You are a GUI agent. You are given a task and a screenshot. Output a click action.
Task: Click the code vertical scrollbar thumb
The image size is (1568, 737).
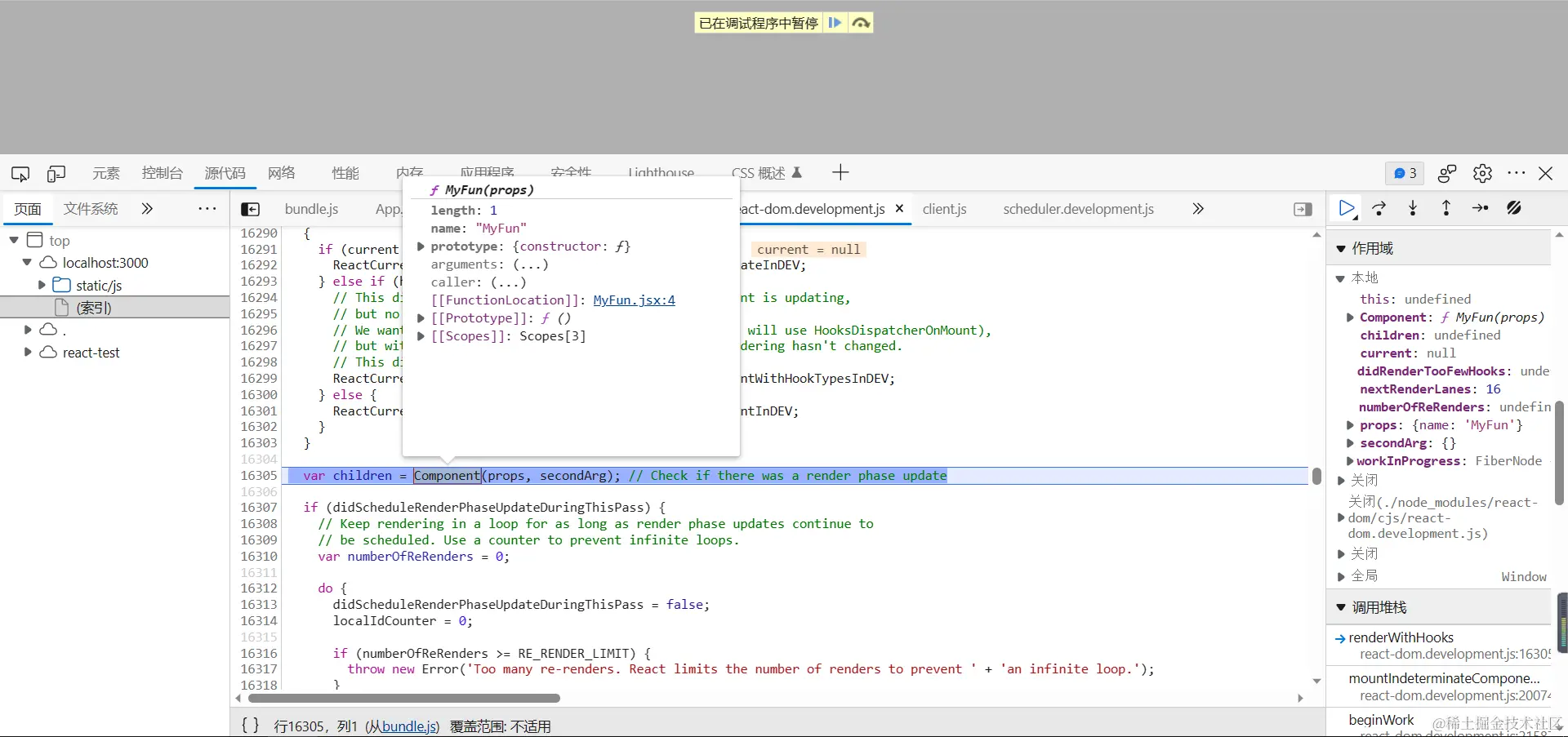1316,476
